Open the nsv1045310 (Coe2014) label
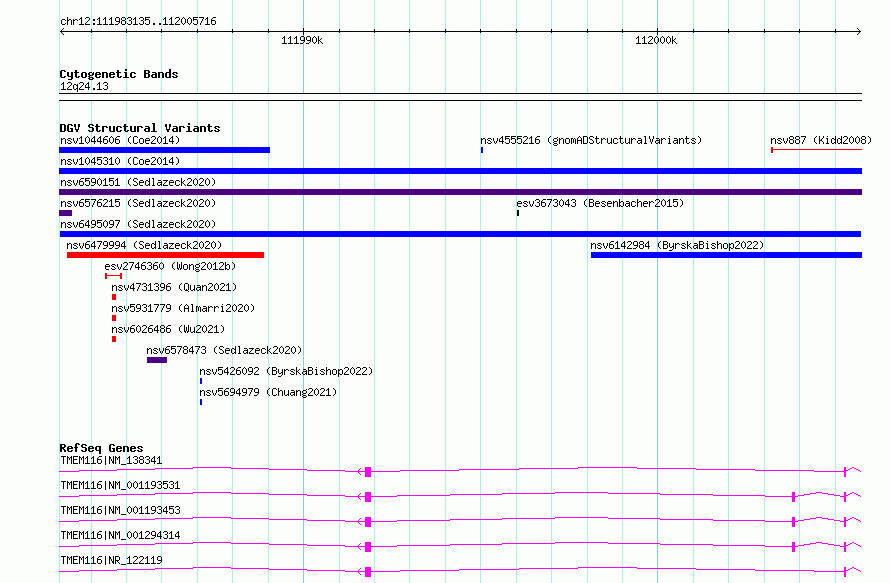Screen dimensions: 890x583 (x=120, y=161)
